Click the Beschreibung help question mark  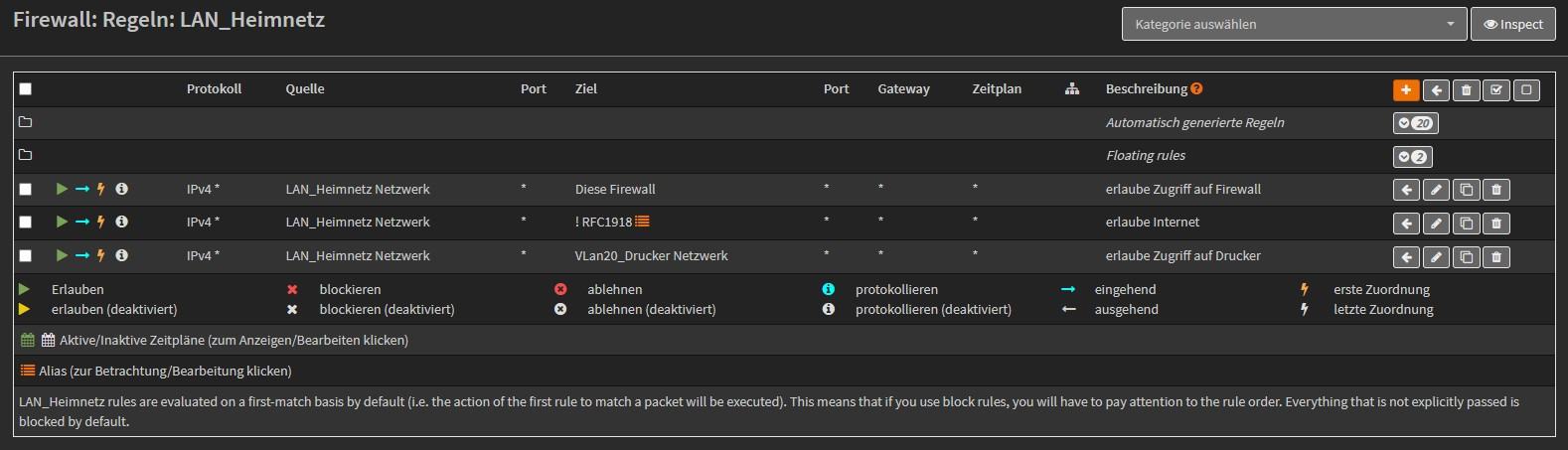[1196, 88]
